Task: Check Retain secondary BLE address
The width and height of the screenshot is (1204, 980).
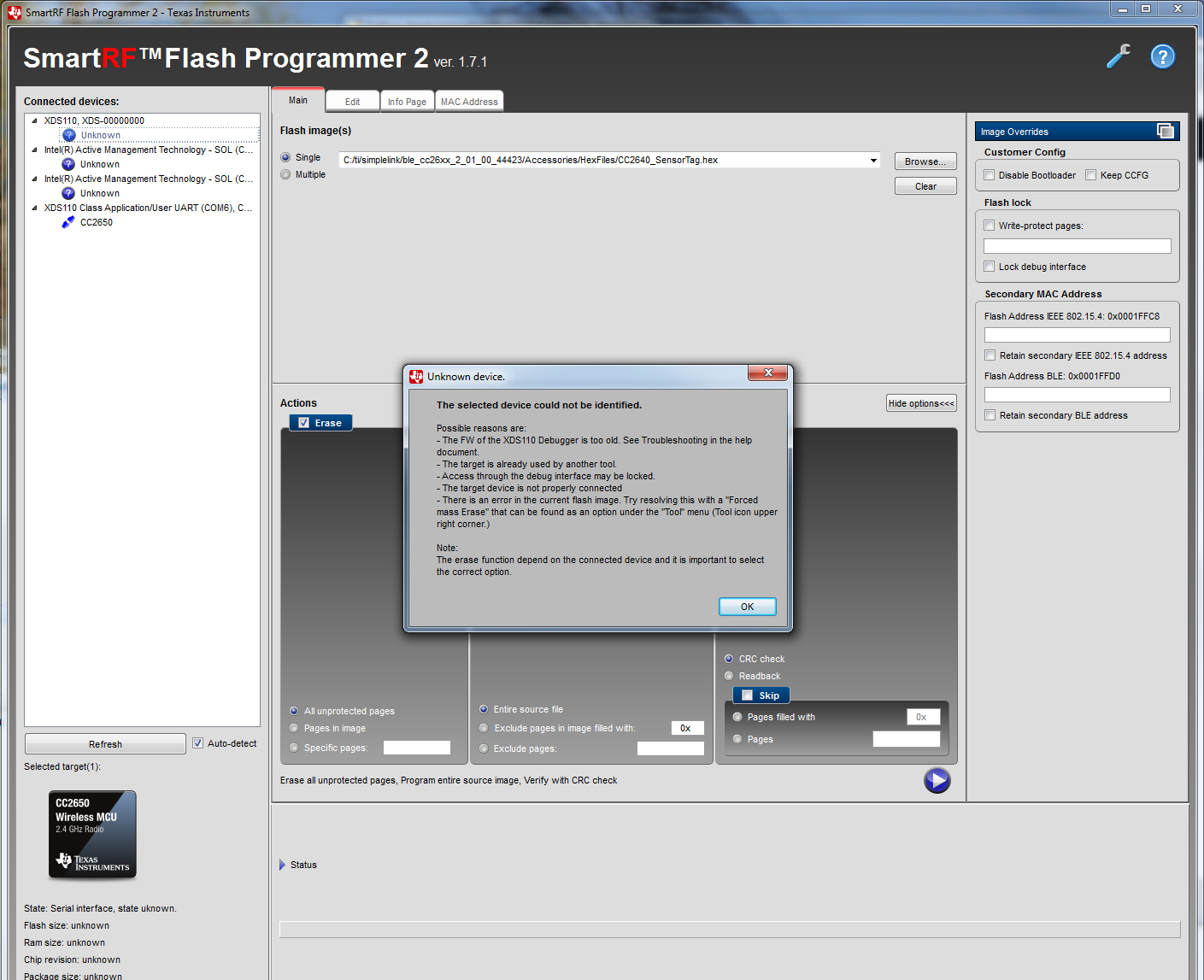Action: pyautogui.click(x=990, y=415)
